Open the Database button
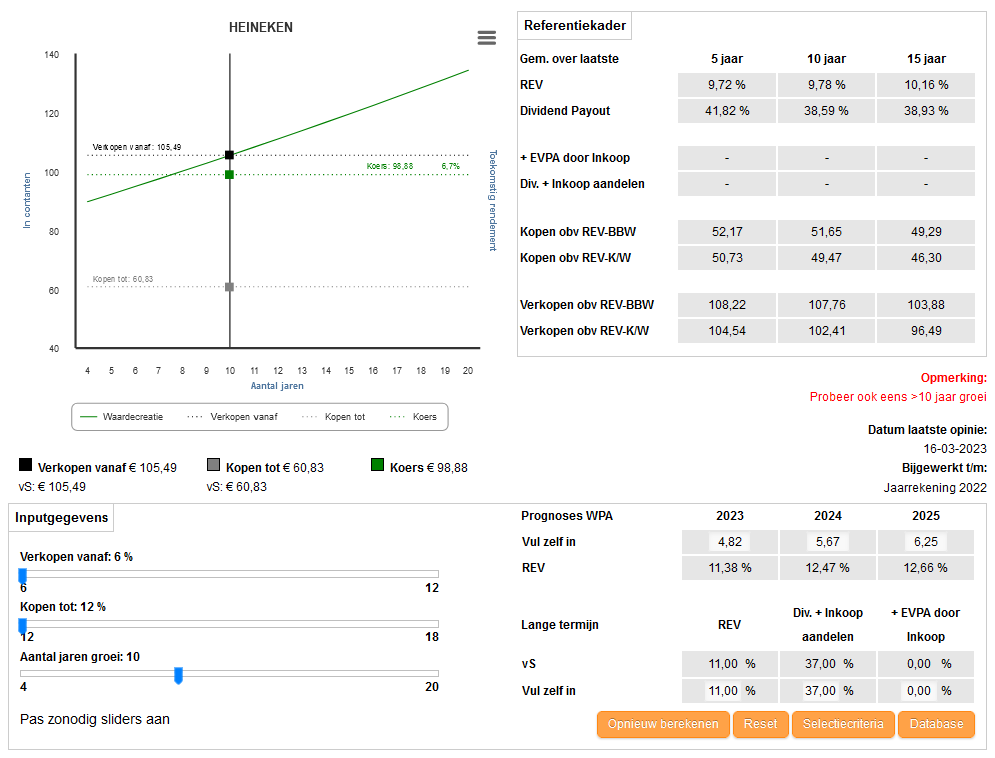Image resolution: width=995 pixels, height=758 pixels. (x=936, y=724)
